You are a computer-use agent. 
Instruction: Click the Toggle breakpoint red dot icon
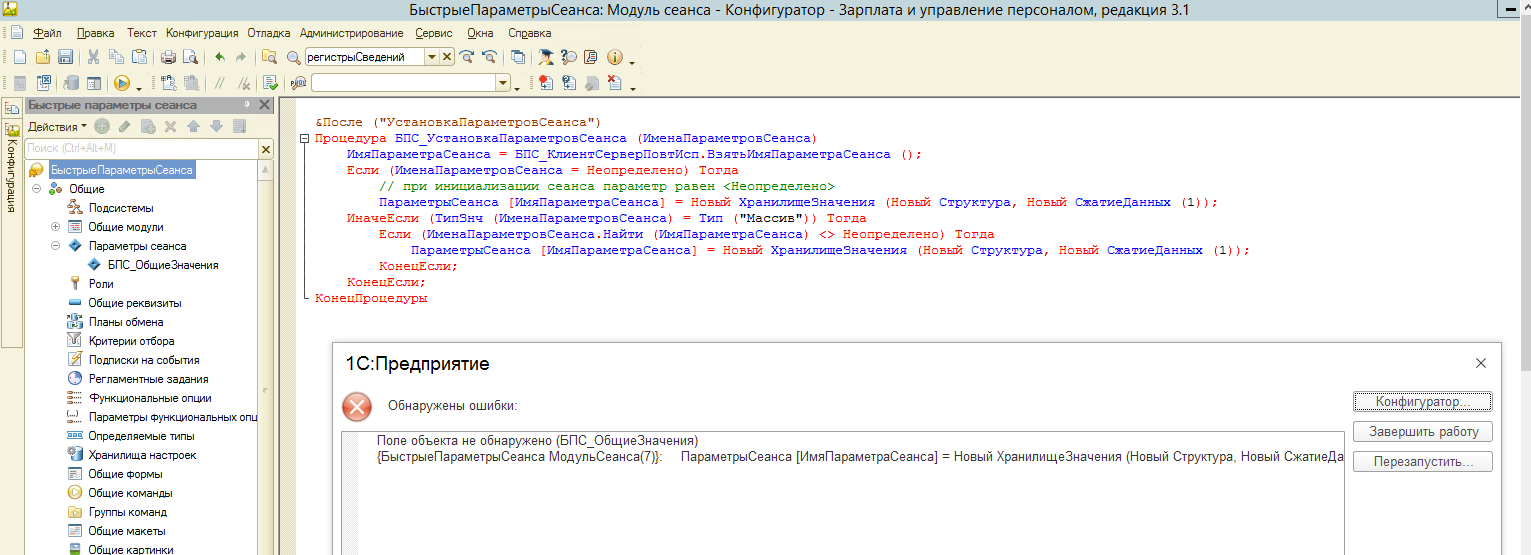[x=546, y=83]
